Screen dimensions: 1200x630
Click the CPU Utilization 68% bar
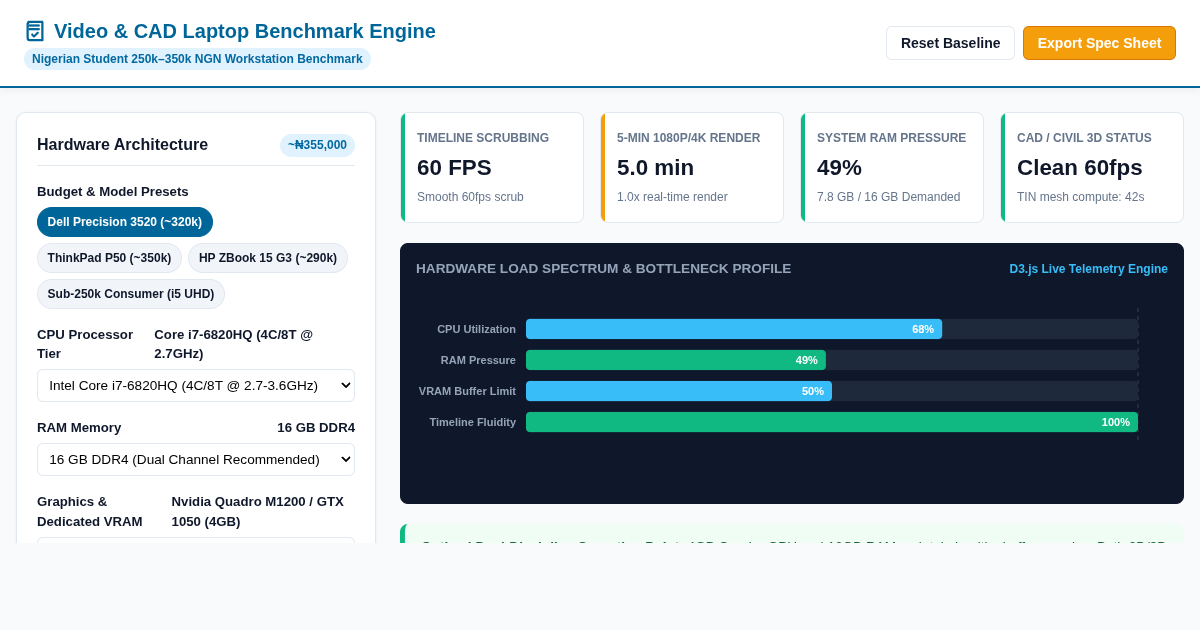(x=734, y=329)
